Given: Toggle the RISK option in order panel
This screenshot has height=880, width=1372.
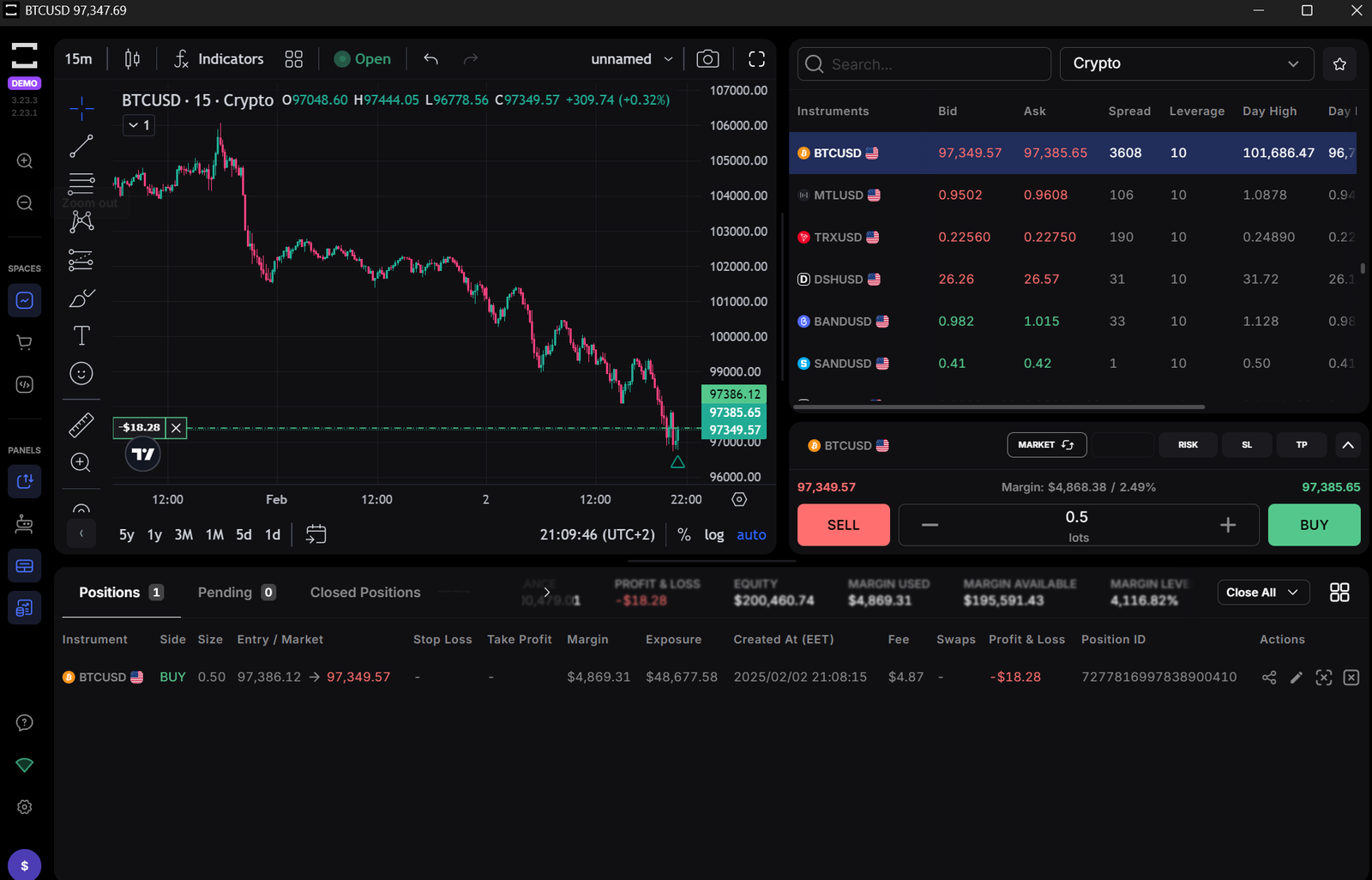Looking at the screenshot, I should 1188,445.
